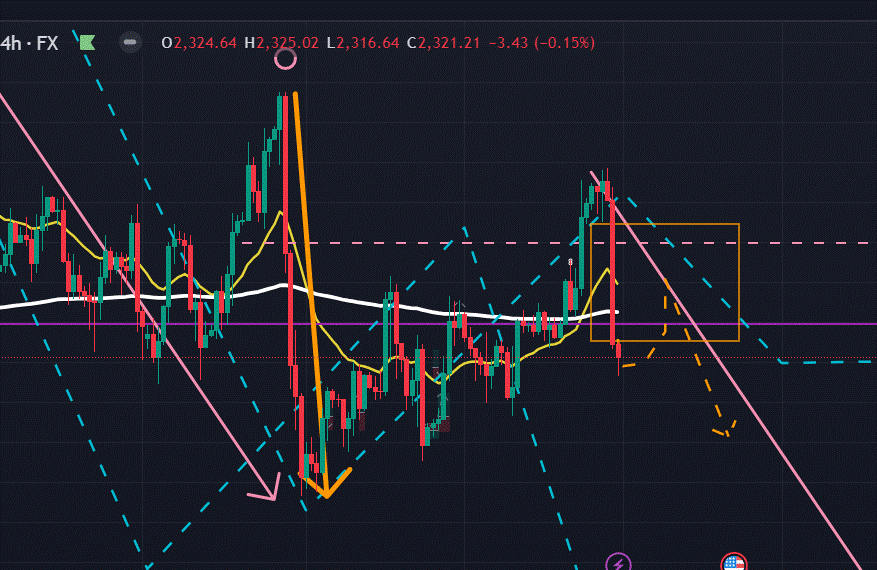Select the pink arrowhead at bottom left
The width and height of the screenshot is (877, 570).
[264, 490]
